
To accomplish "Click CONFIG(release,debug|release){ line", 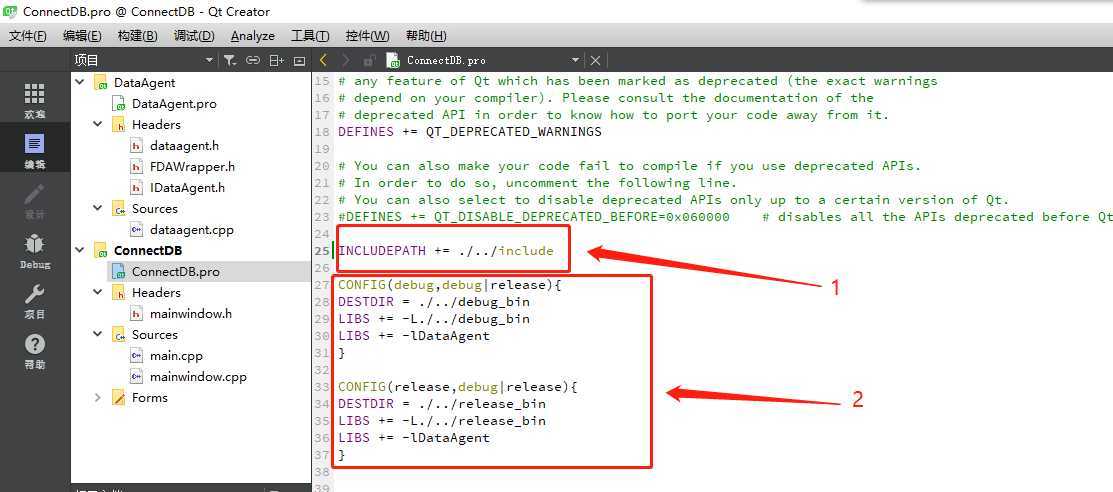I will coord(458,387).
